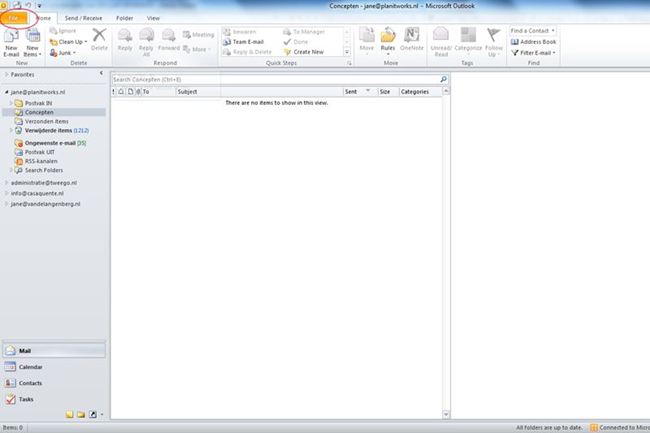Image resolution: width=650 pixels, height=433 pixels.
Task: Open the Postvak UIT folder
Action: click(39, 152)
